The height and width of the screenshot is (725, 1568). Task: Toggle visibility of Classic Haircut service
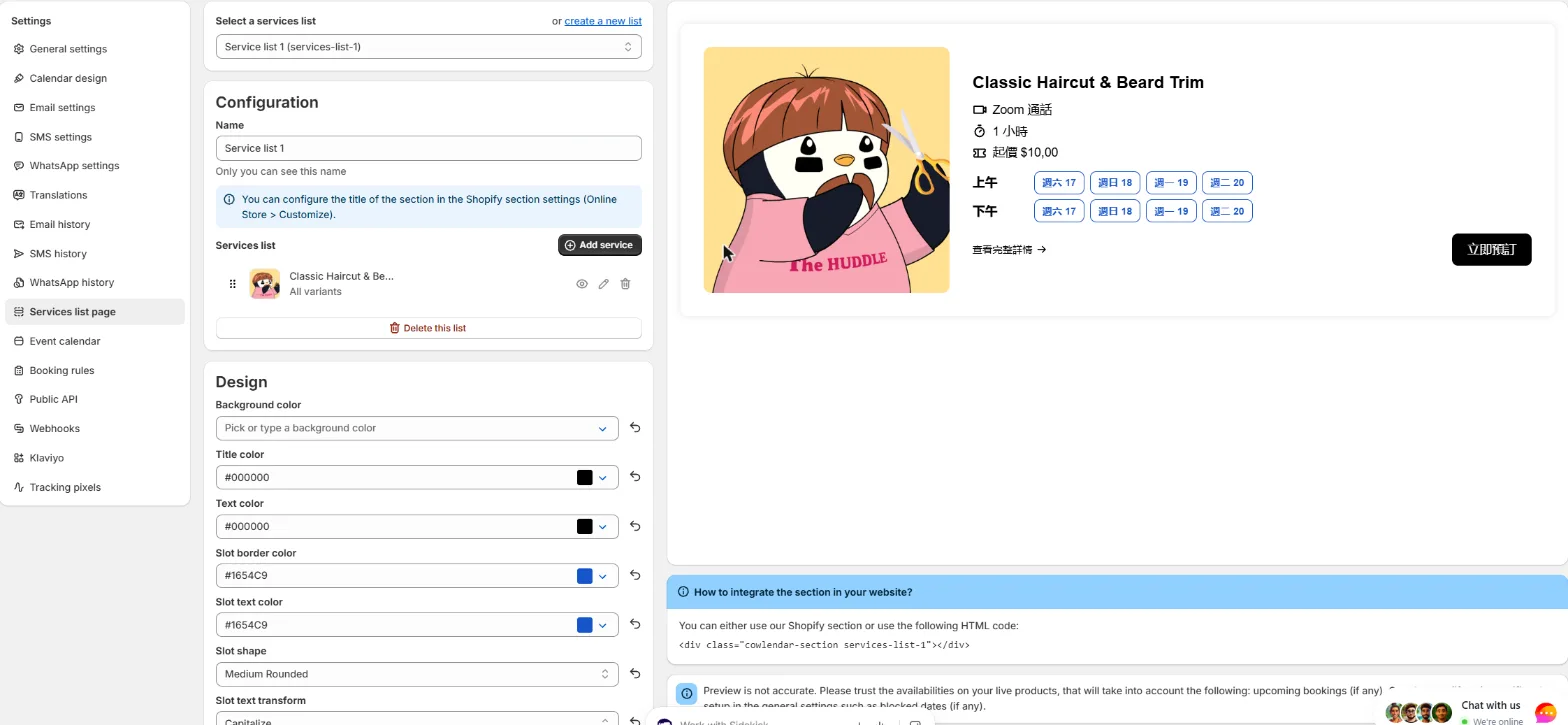[582, 284]
